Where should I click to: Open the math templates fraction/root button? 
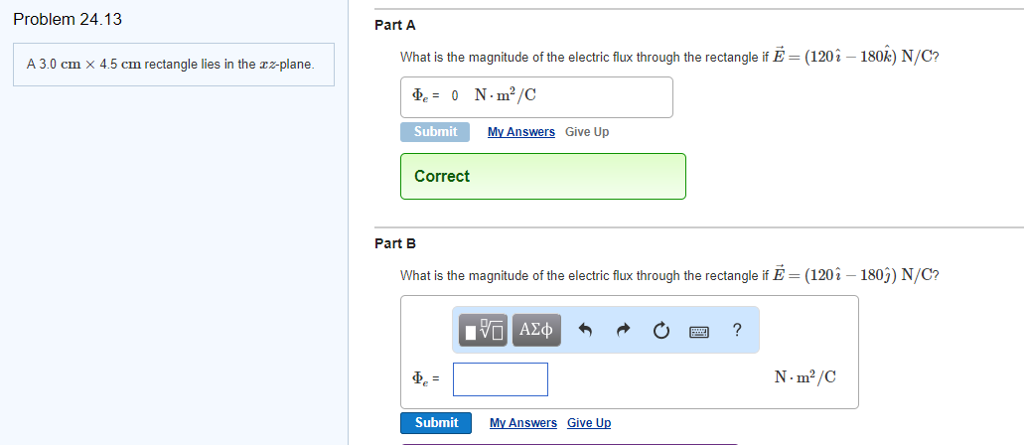(x=483, y=330)
